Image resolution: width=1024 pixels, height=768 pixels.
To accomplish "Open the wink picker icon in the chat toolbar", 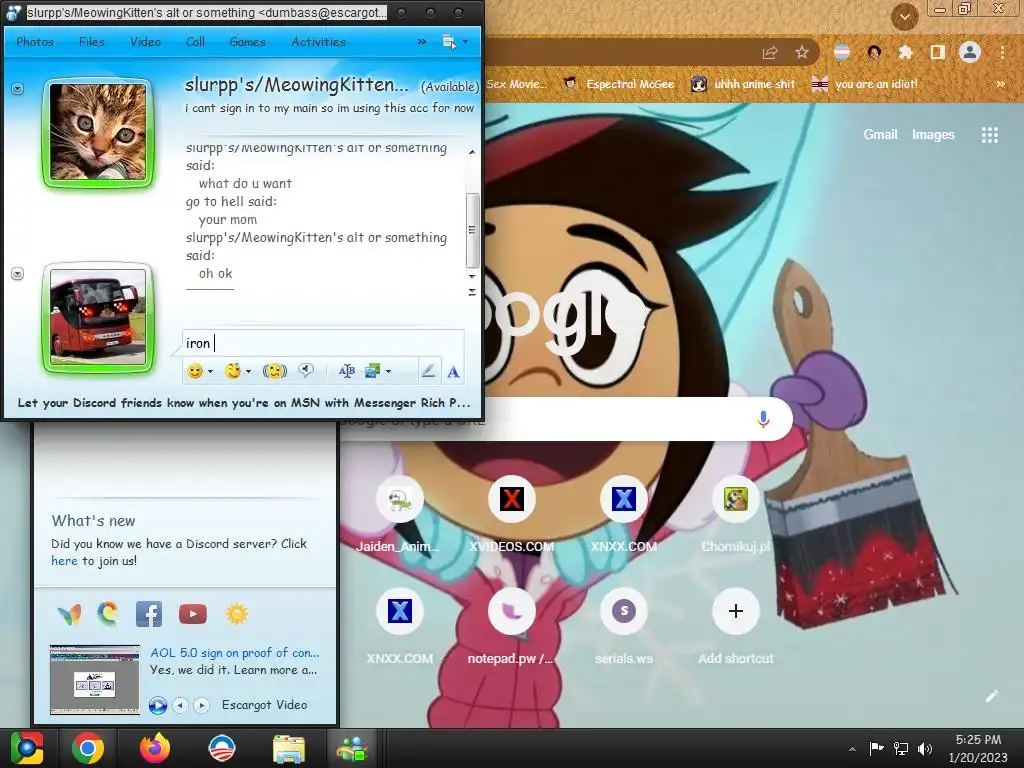I will [x=232, y=371].
